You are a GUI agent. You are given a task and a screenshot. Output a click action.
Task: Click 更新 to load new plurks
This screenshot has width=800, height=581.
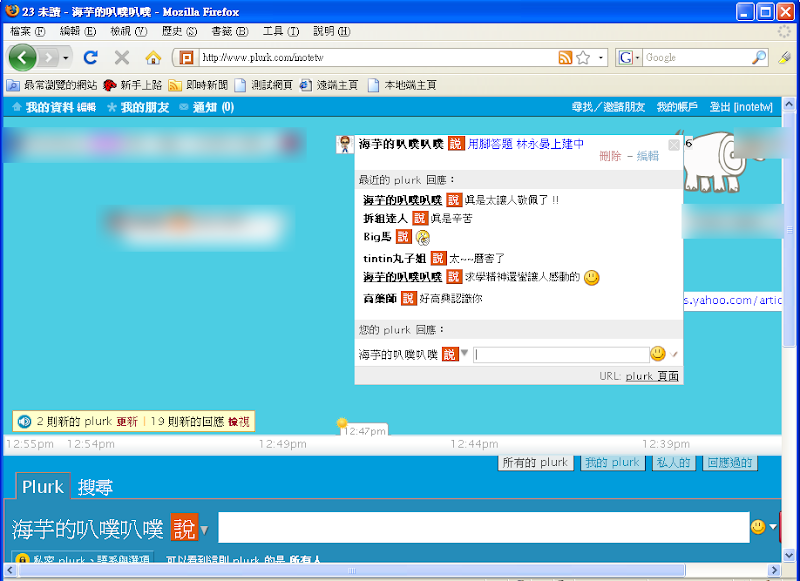[127, 421]
